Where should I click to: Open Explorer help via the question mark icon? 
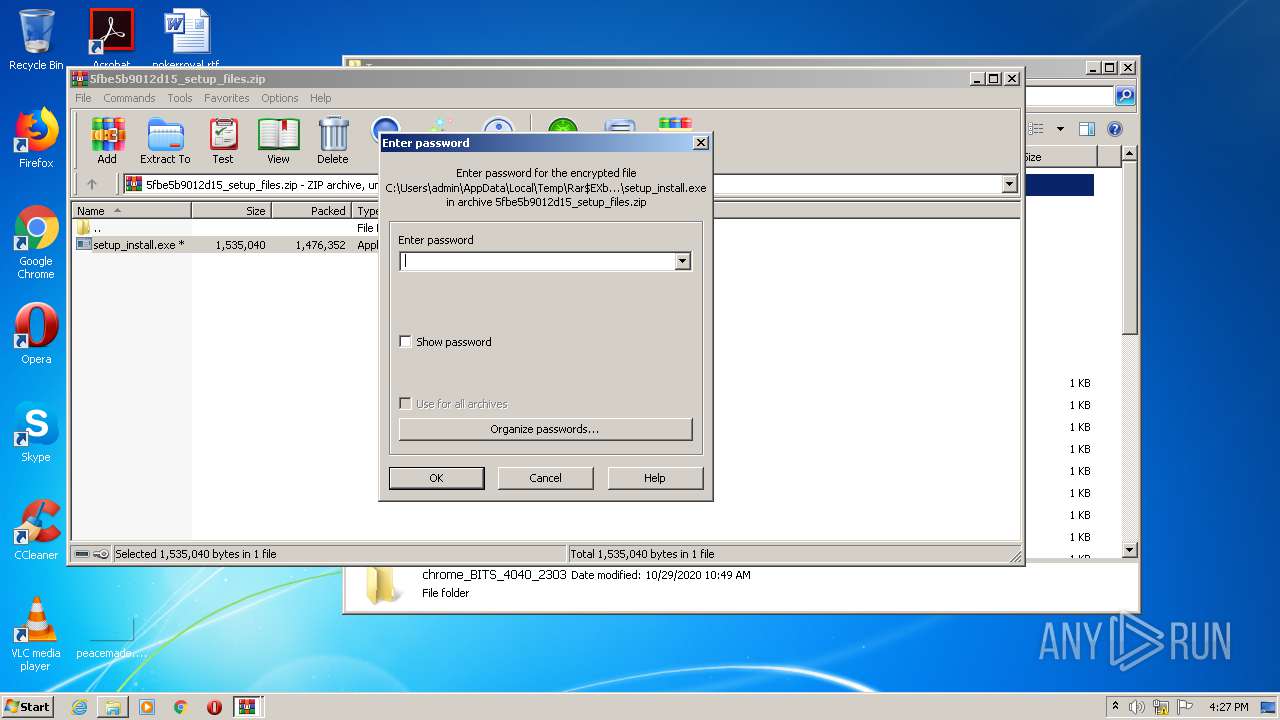(x=1115, y=129)
